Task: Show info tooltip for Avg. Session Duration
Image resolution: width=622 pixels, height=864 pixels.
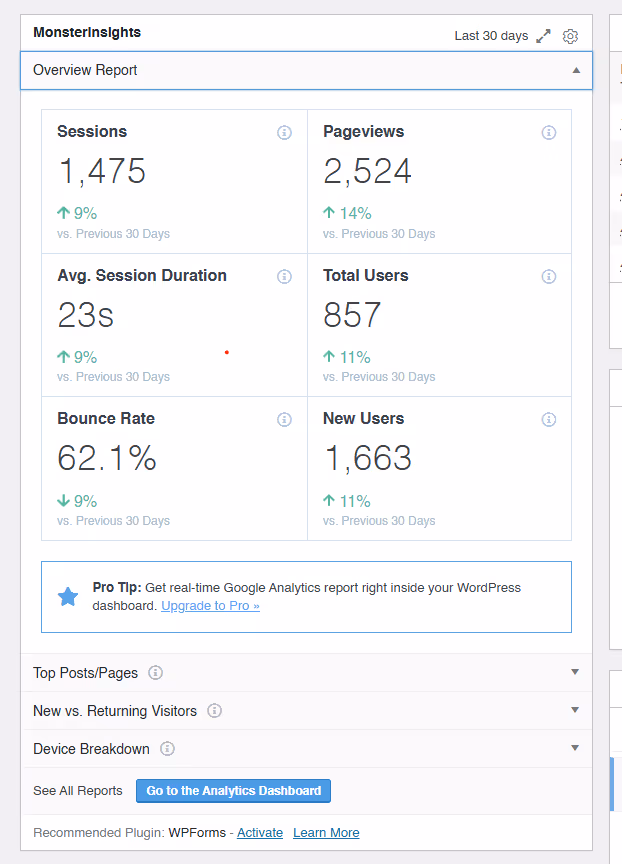Action: pyautogui.click(x=284, y=277)
